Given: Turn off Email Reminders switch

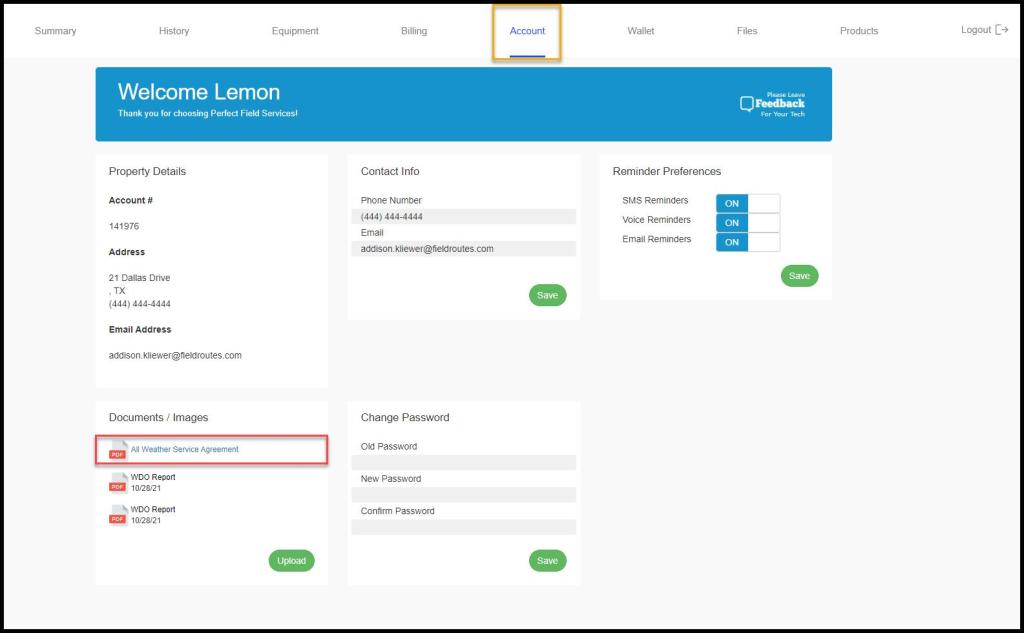Looking at the screenshot, I should pos(747,242).
